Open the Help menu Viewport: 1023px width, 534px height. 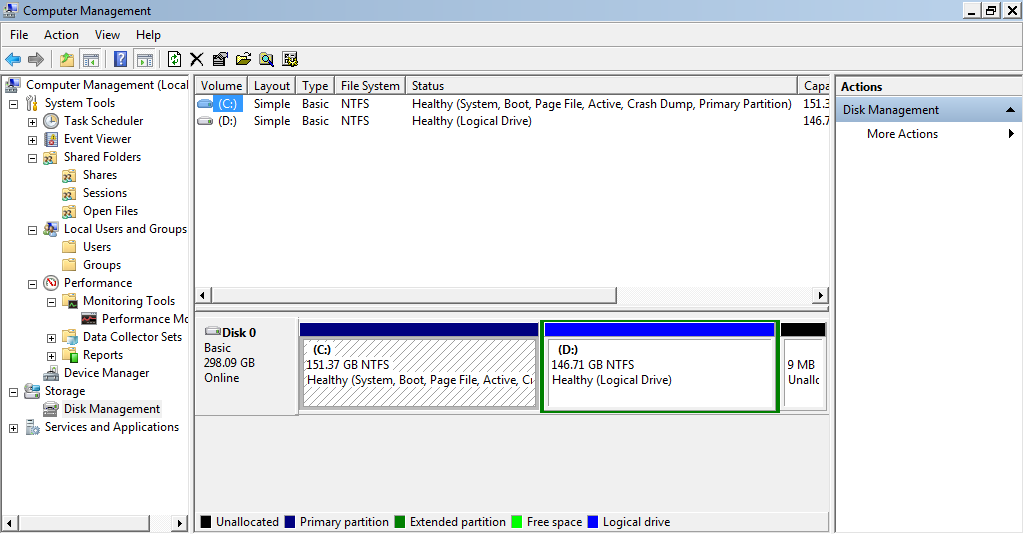(x=148, y=35)
